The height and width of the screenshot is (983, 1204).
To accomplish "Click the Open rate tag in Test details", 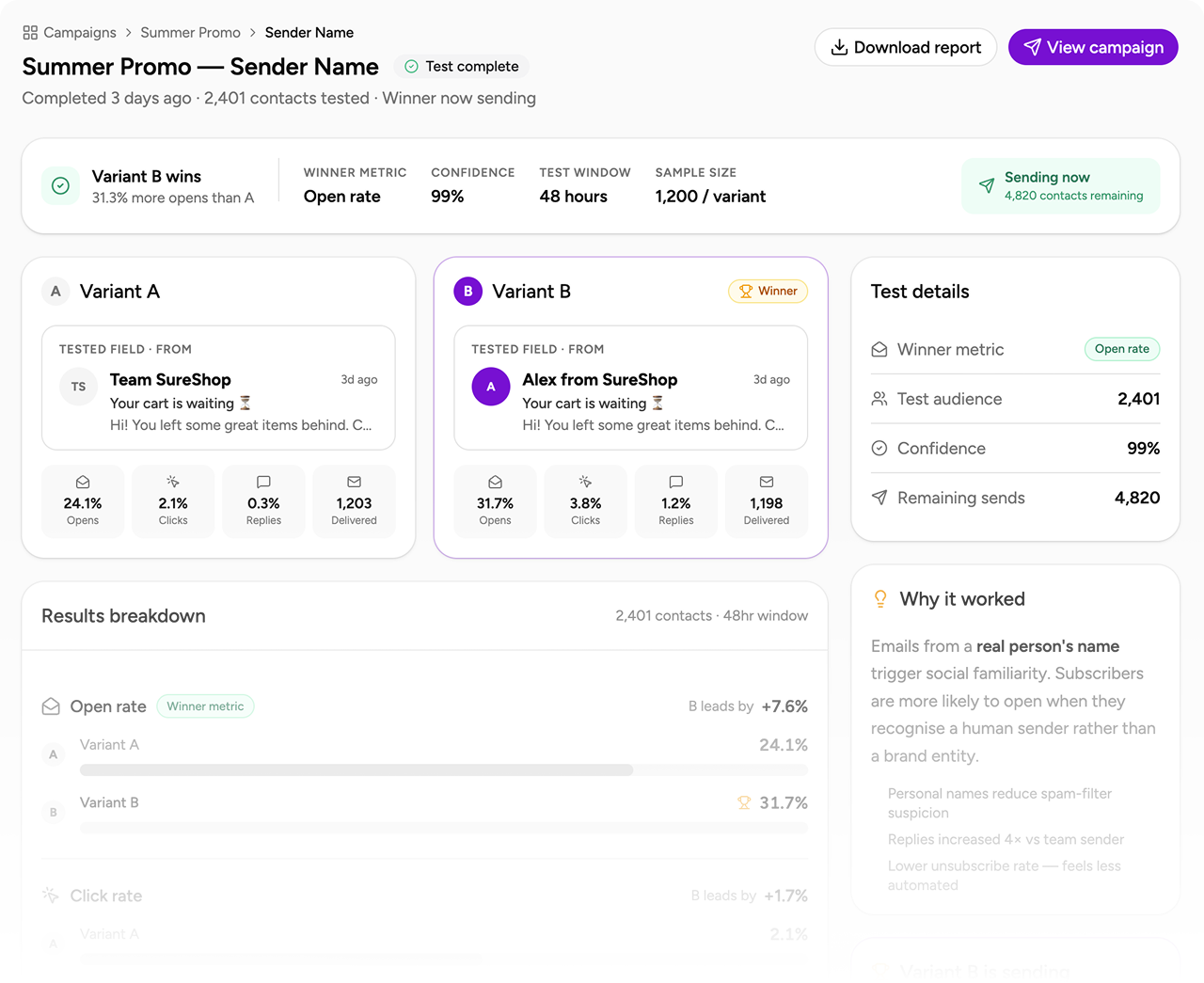I will [1121, 349].
